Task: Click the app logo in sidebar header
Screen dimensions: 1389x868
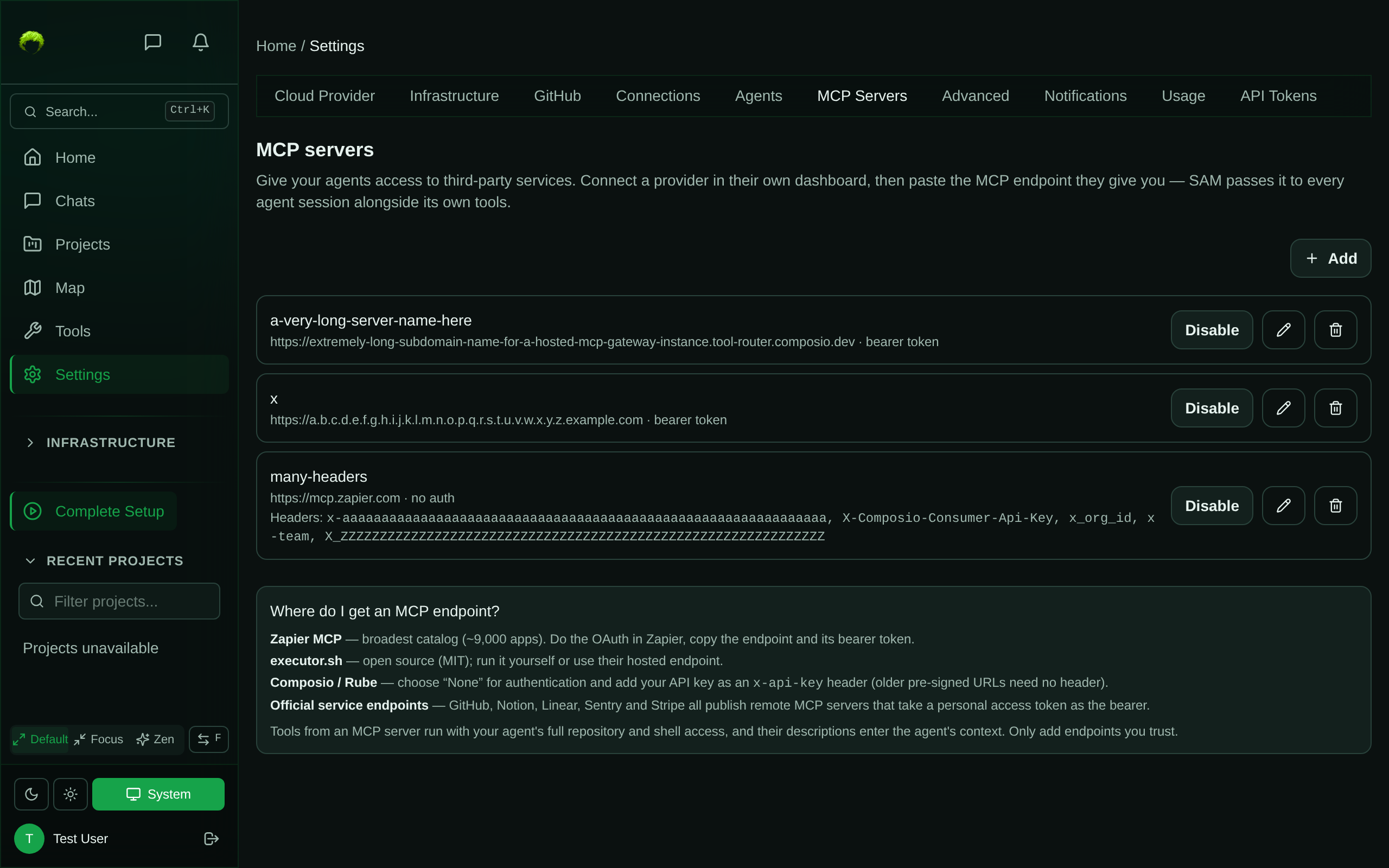Action: [31, 42]
